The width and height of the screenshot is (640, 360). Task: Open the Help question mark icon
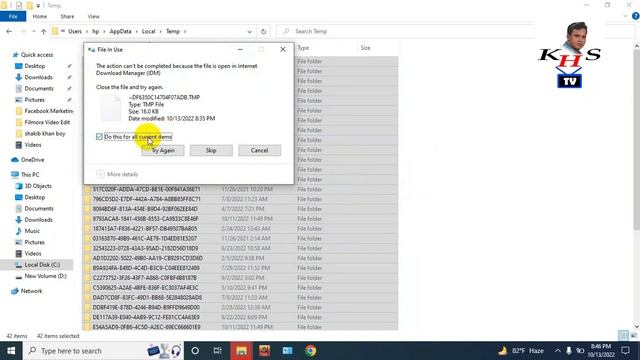[636, 16]
